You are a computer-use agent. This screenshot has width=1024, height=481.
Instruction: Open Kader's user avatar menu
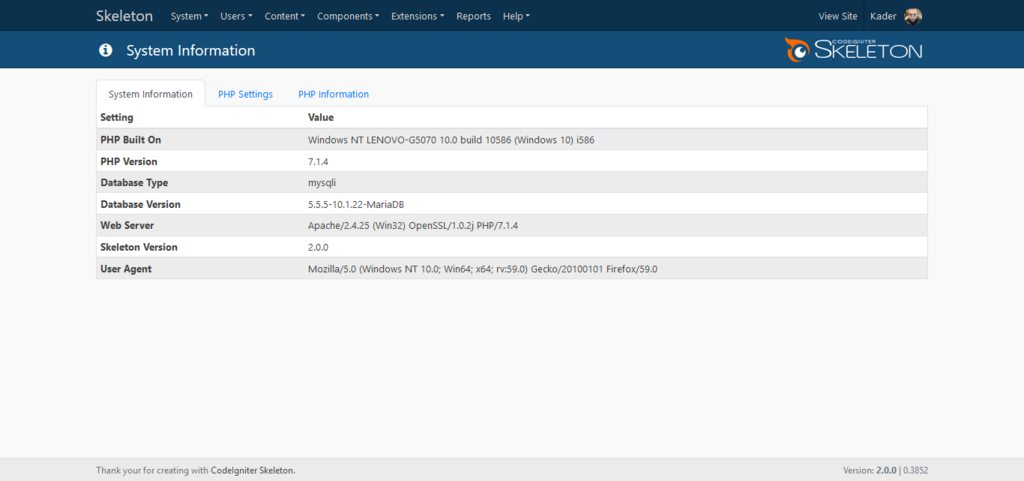click(913, 16)
